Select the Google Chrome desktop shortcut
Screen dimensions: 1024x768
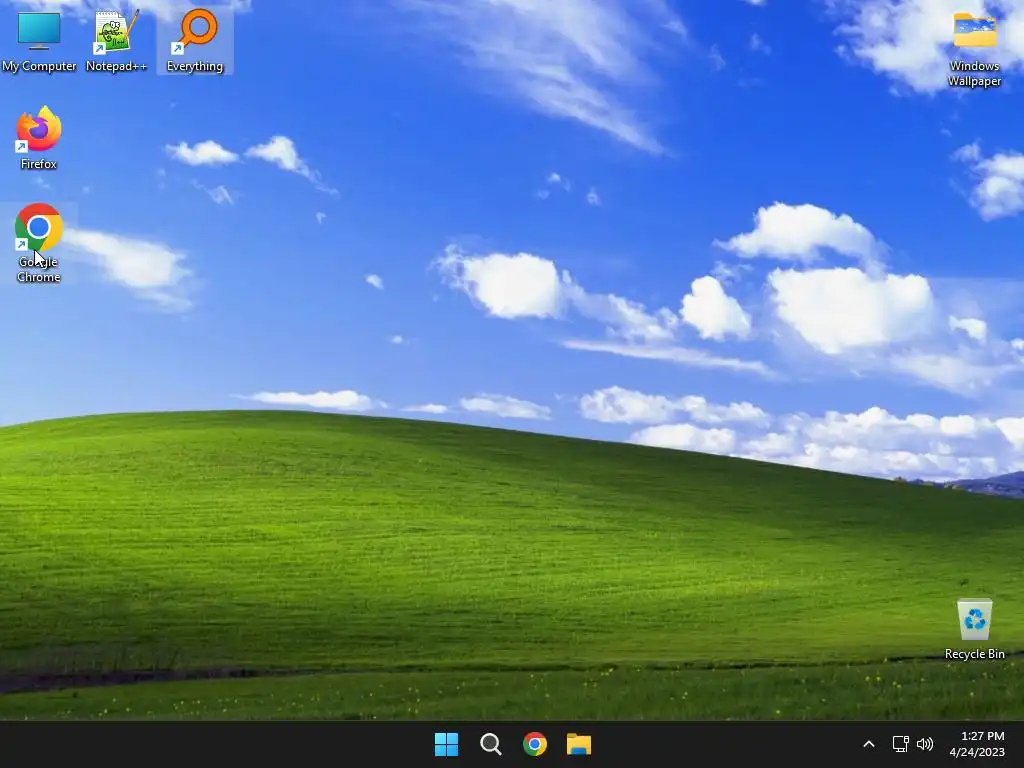click(x=39, y=243)
